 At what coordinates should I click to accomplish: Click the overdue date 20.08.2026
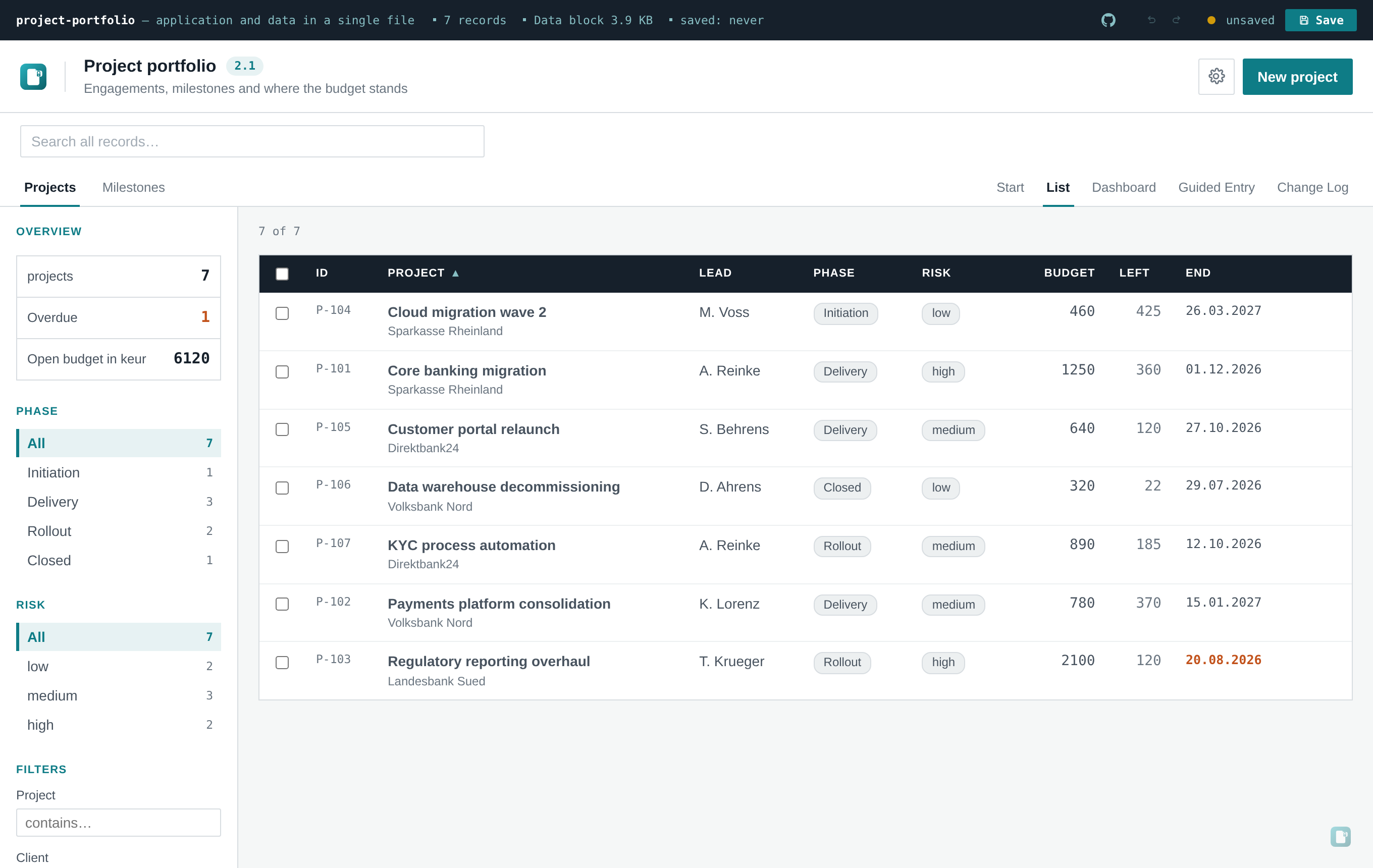(x=1223, y=660)
